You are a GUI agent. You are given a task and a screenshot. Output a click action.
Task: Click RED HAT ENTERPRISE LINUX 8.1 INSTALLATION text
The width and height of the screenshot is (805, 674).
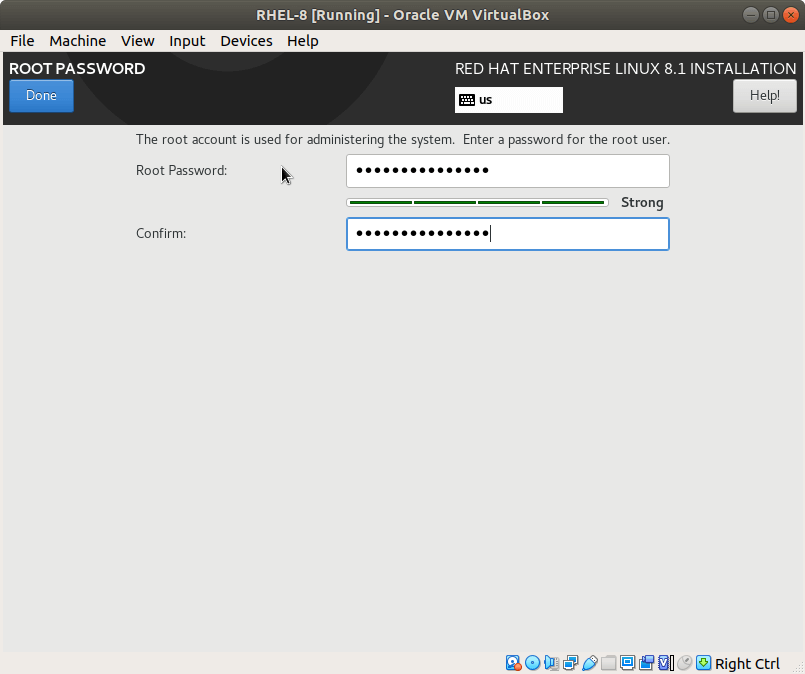625,69
